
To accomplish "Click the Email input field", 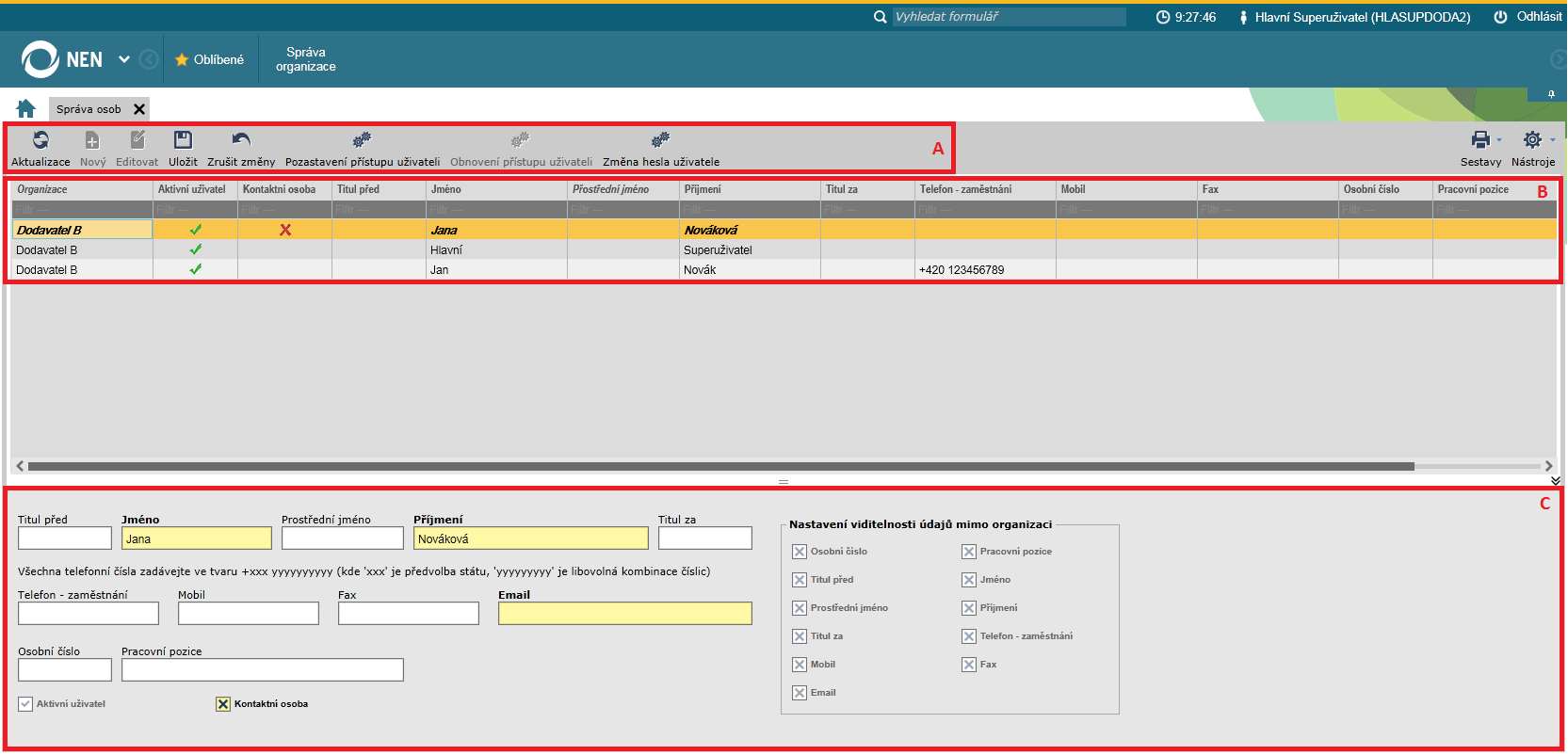I will (625, 614).
